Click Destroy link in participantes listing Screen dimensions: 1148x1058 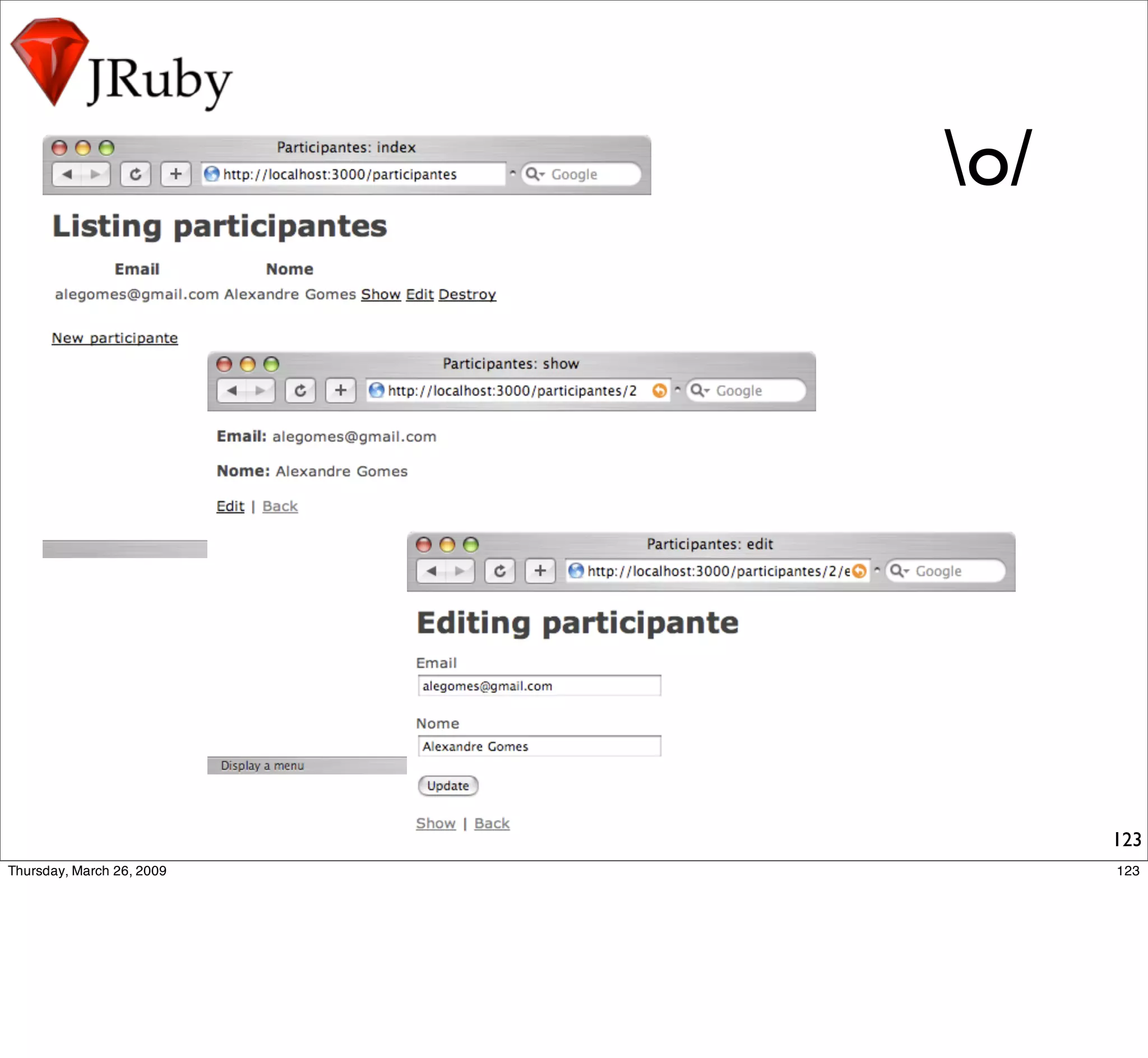(x=466, y=294)
